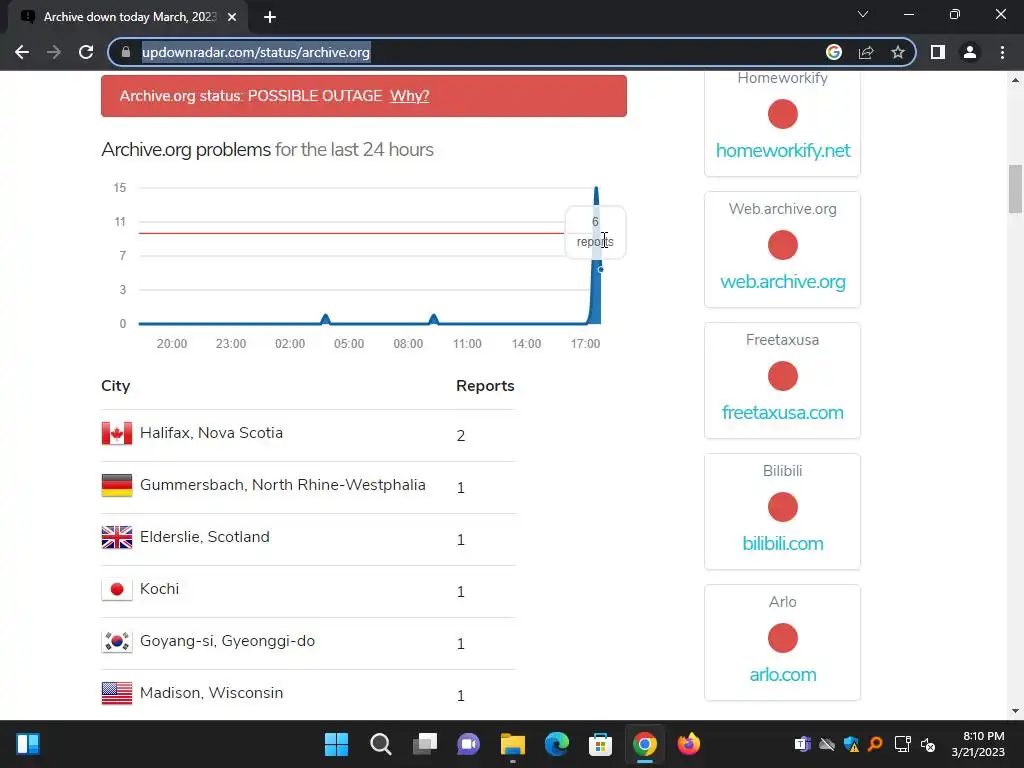Open File Explorer from taskbar

(x=513, y=744)
